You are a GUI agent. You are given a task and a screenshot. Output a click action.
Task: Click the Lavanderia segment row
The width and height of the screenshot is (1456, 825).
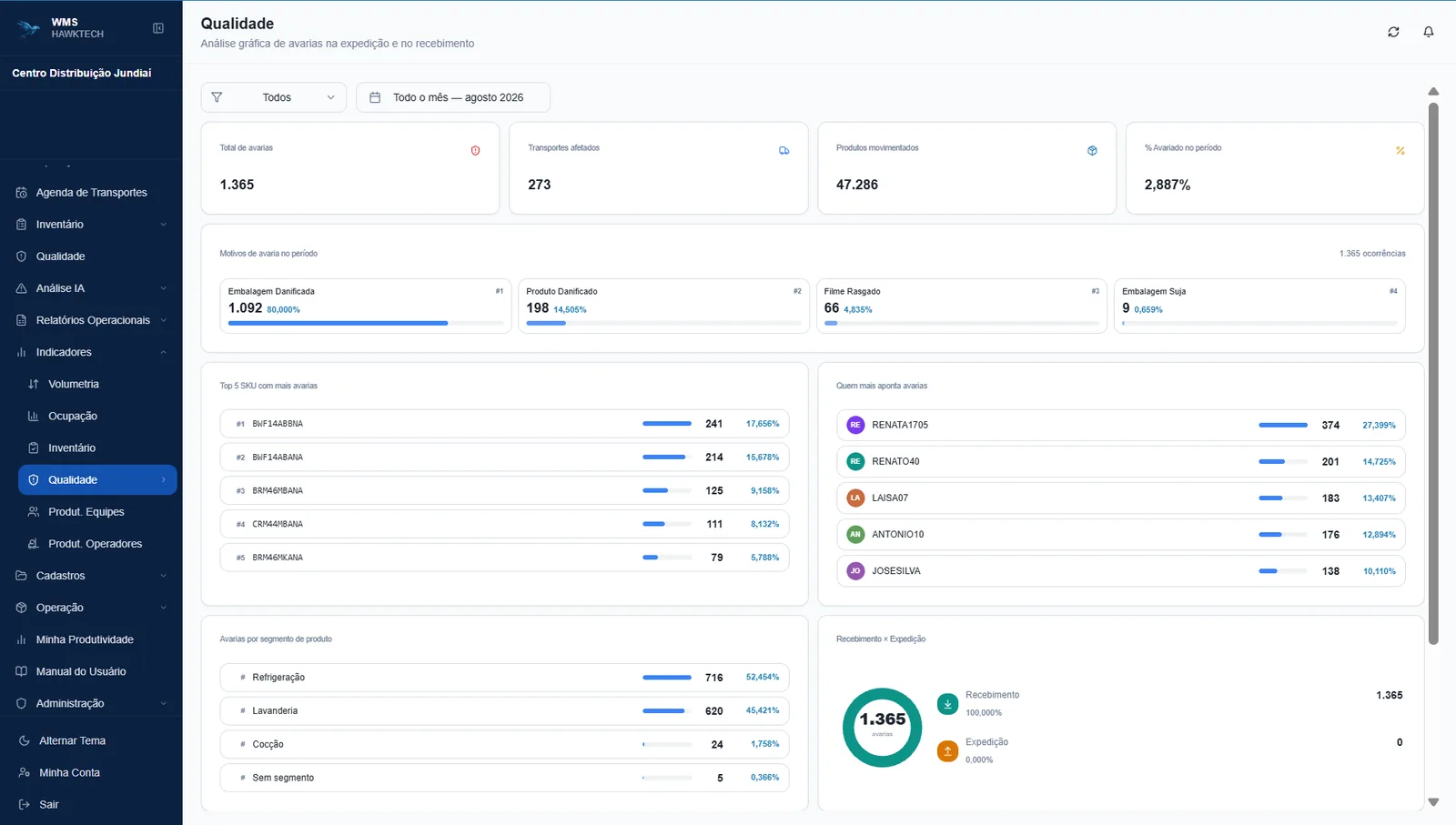pos(504,710)
